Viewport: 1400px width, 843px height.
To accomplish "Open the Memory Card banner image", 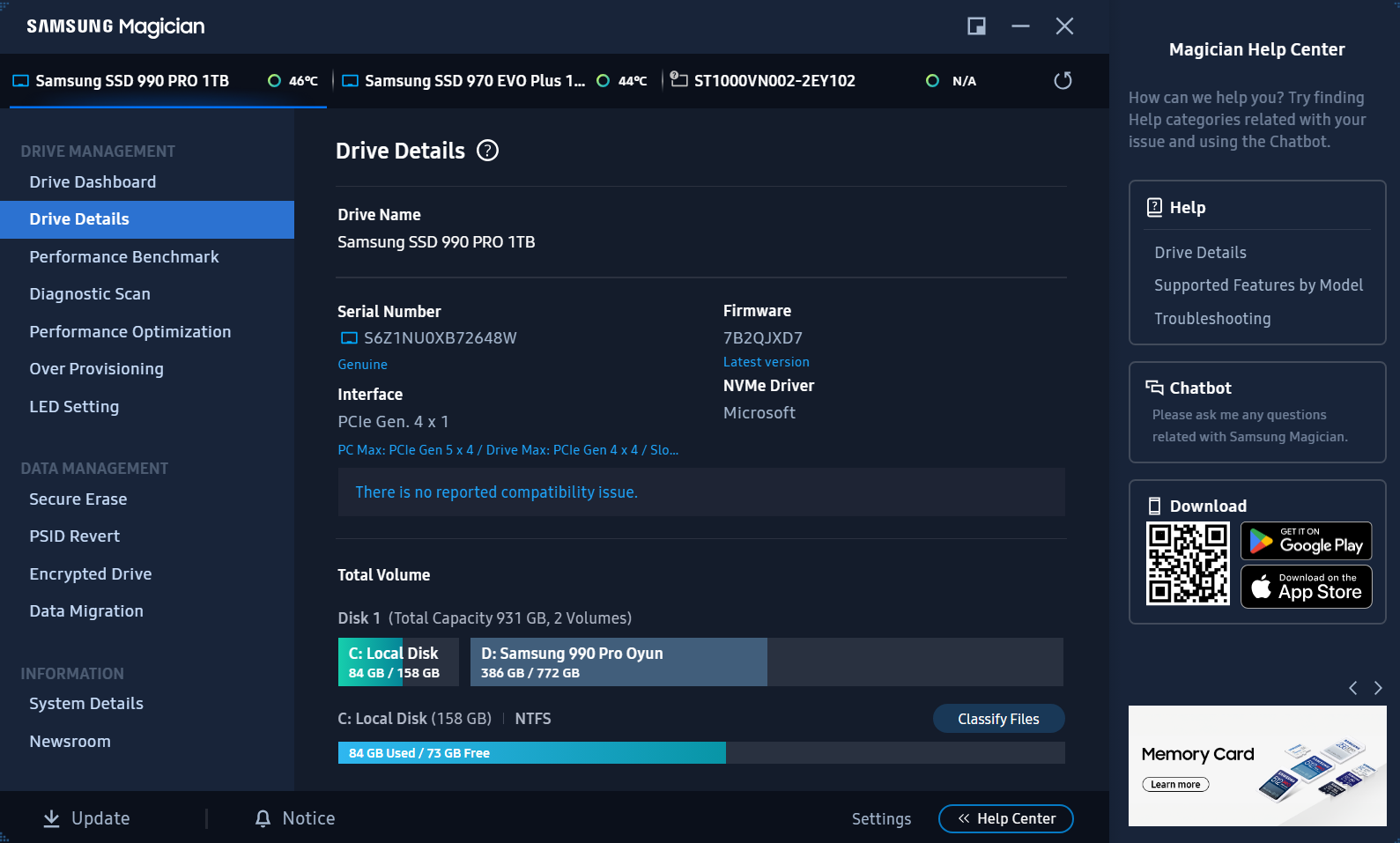I will tap(1257, 765).
